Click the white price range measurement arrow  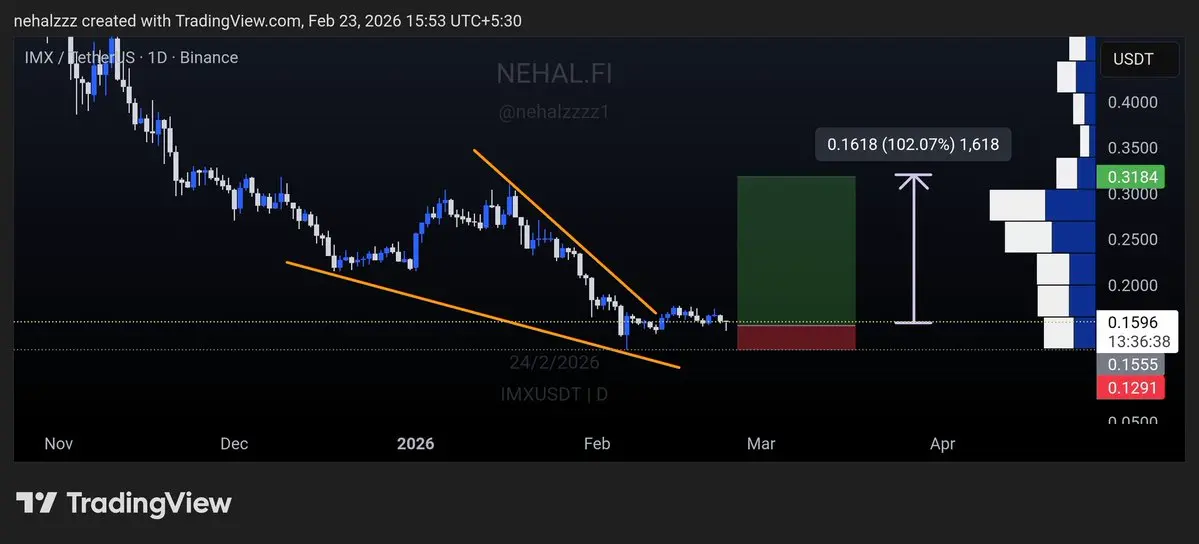coord(914,249)
